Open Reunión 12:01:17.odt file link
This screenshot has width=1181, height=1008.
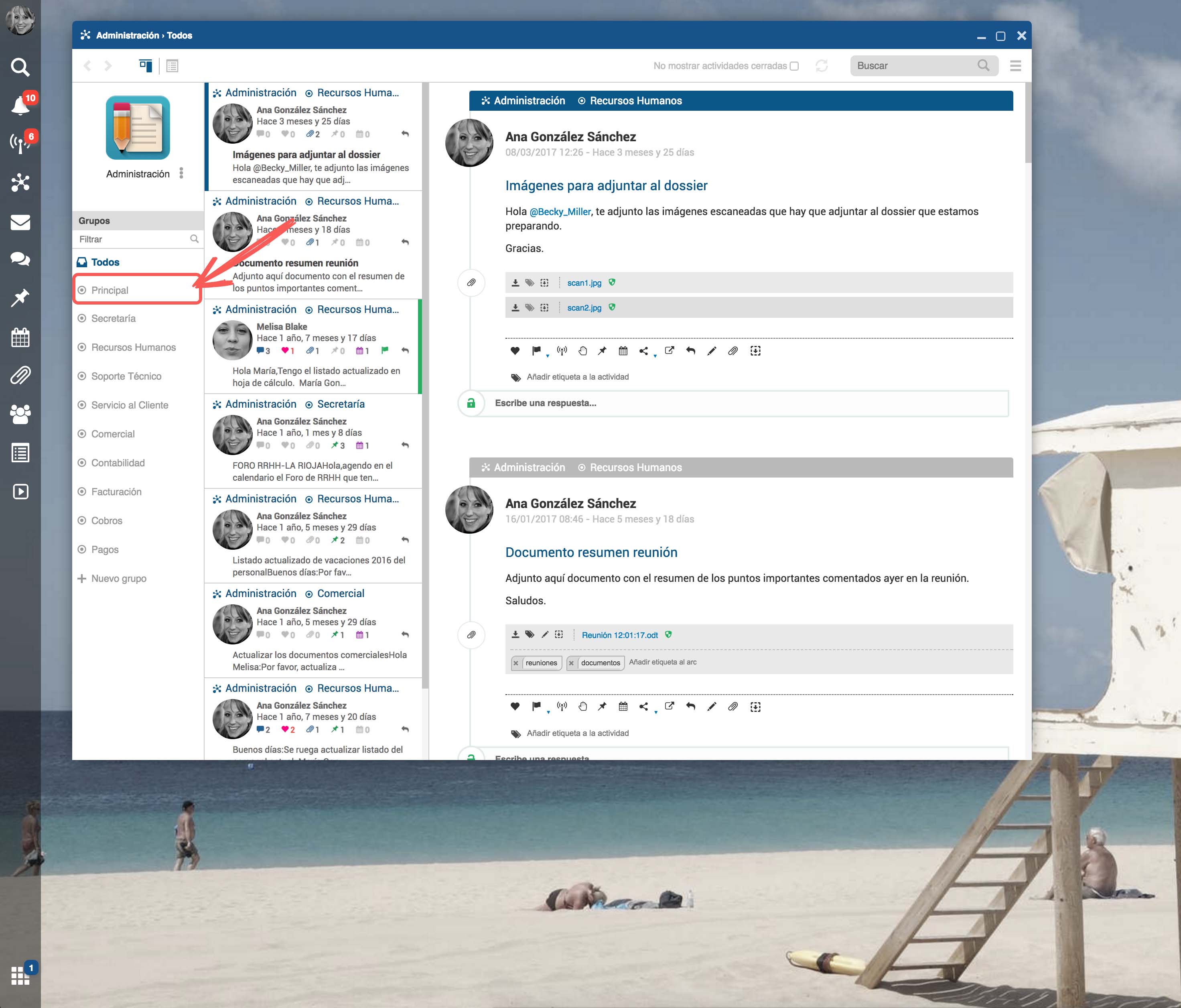(x=619, y=635)
